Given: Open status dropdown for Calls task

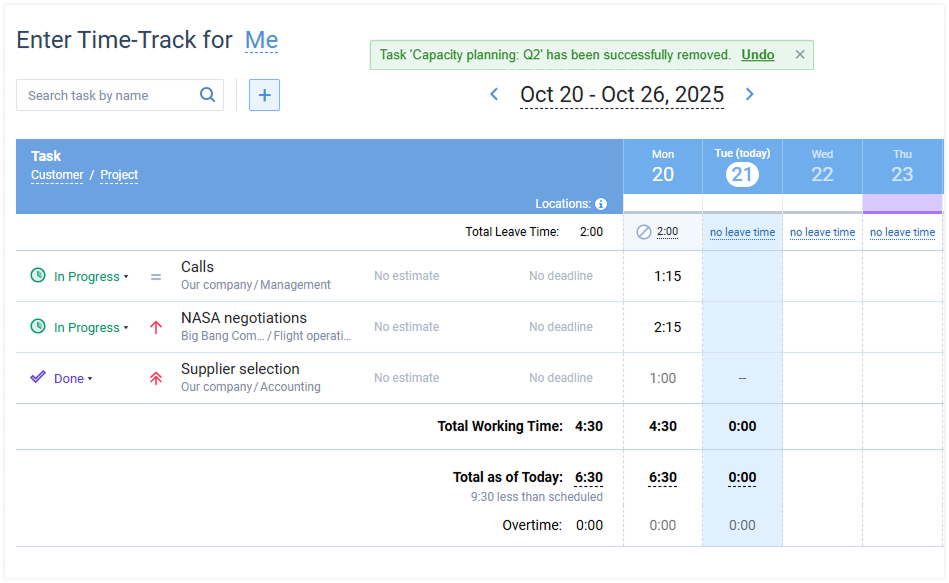Looking at the screenshot, I should pos(91,277).
